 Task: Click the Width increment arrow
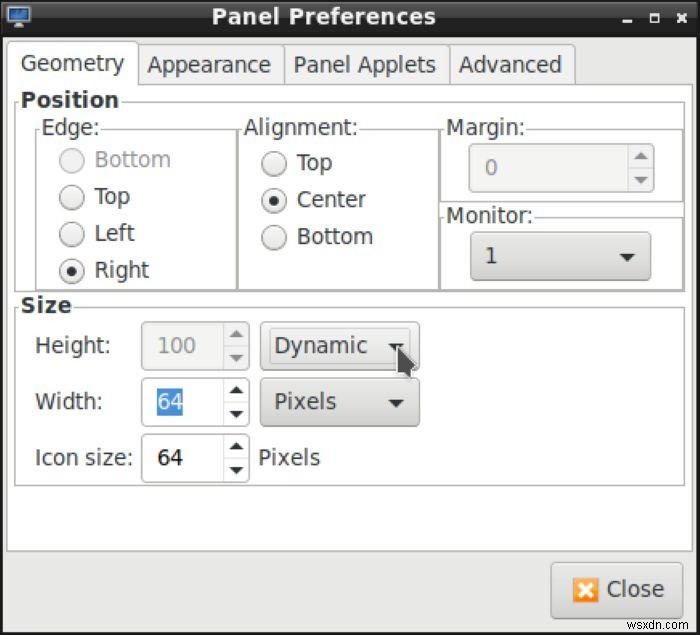click(236, 391)
